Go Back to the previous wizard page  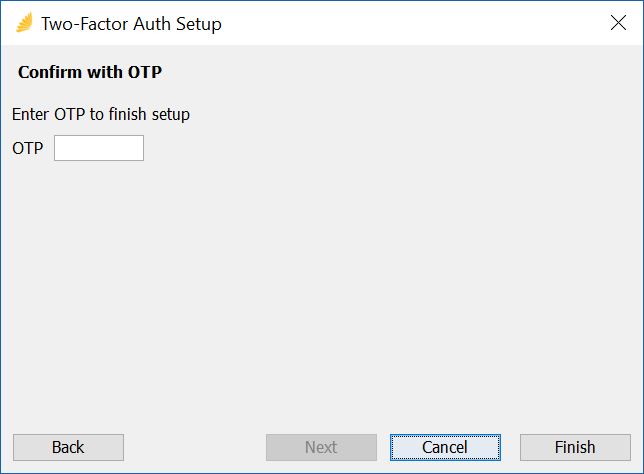tap(68, 447)
